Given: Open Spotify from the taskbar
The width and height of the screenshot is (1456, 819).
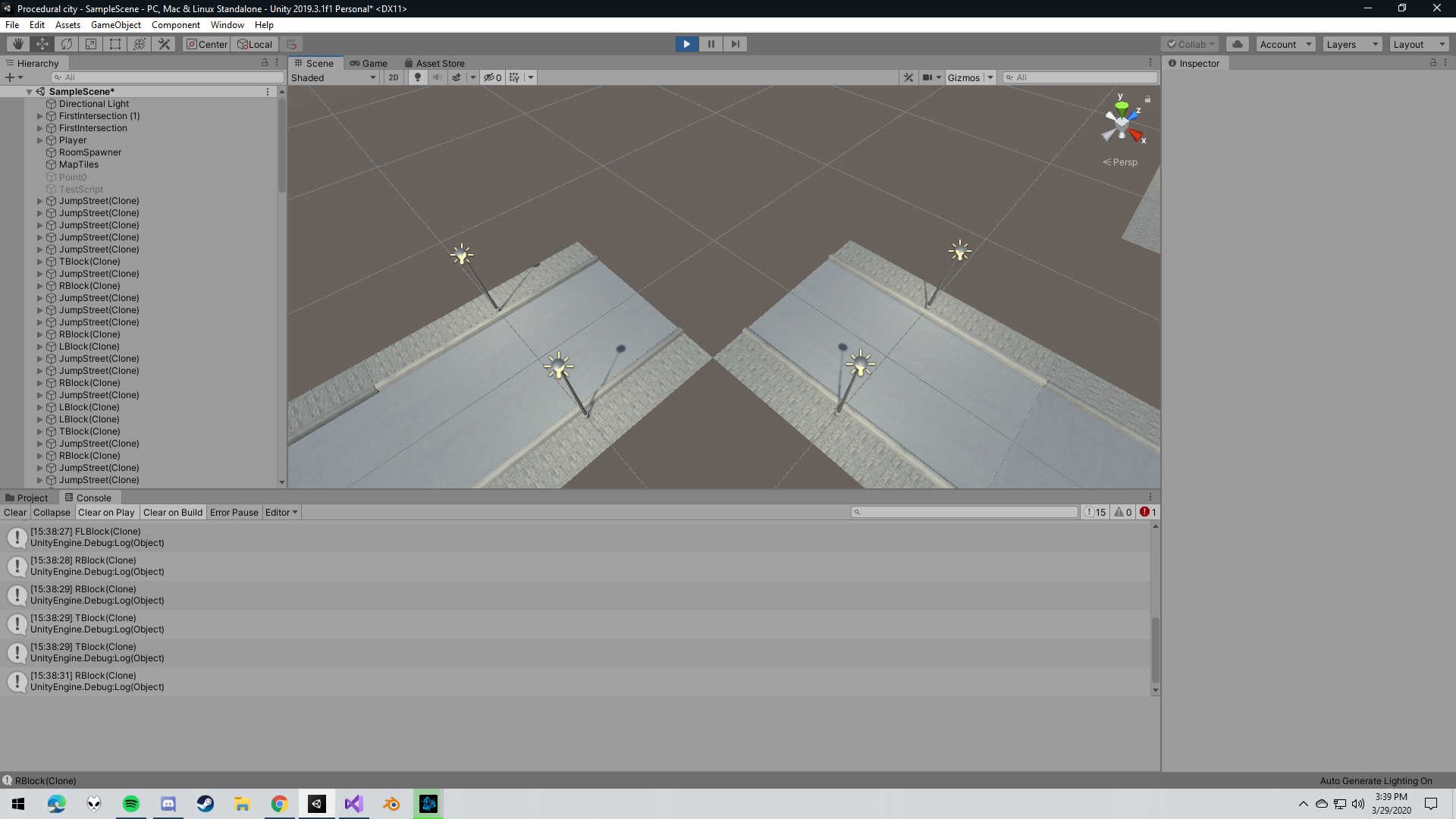Looking at the screenshot, I should pos(131,804).
